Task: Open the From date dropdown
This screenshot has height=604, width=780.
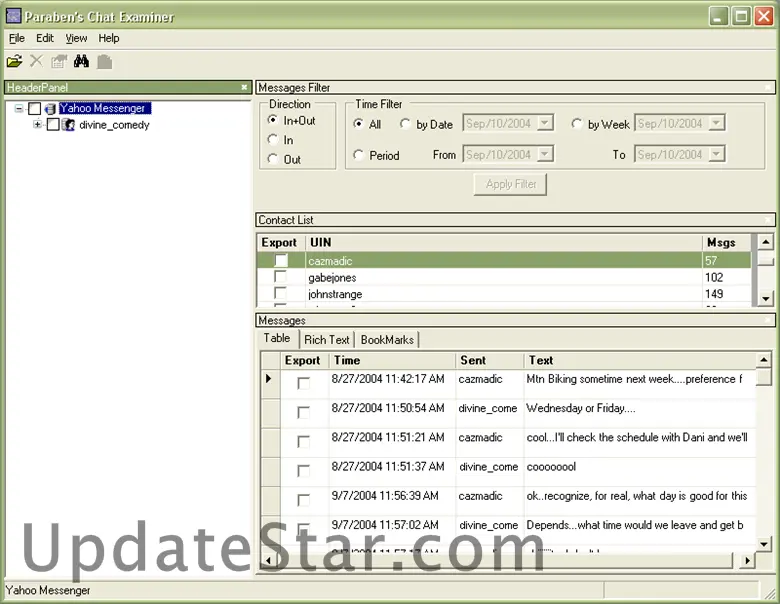Action: [545, 154]
